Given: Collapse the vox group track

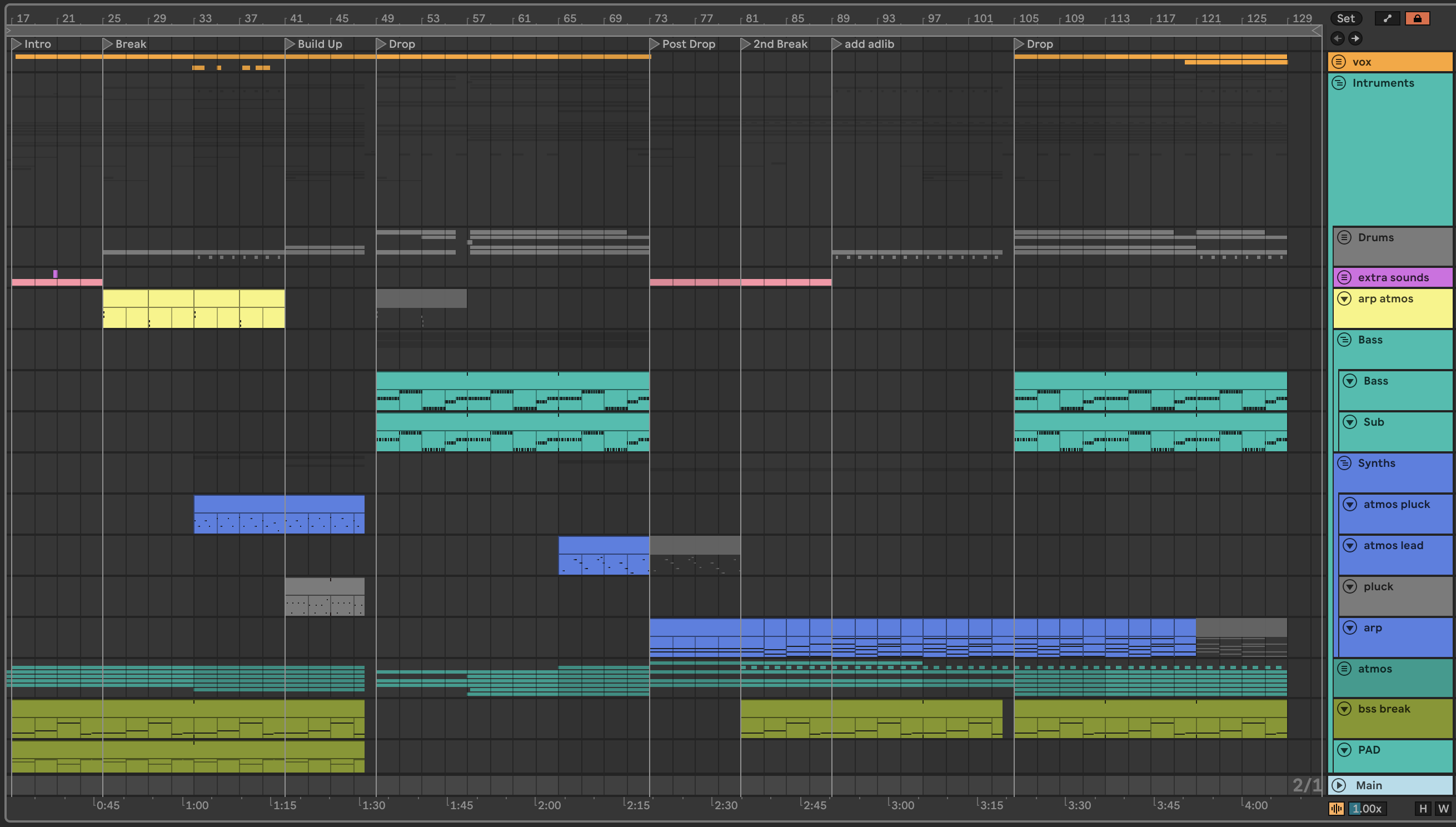Looking at the screenshot, I should point(1338,61).
